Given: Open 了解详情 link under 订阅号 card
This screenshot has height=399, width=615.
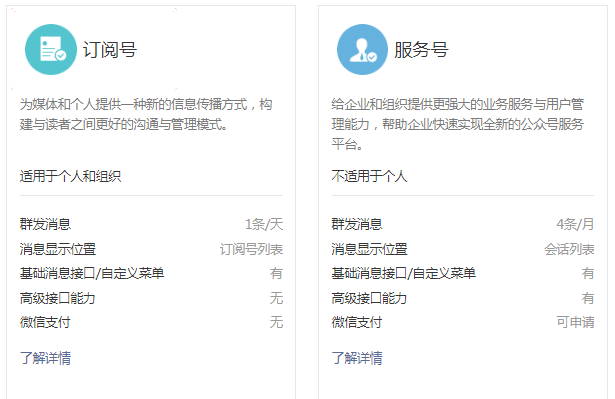Looking at the screenshot, I should [45, 358].
